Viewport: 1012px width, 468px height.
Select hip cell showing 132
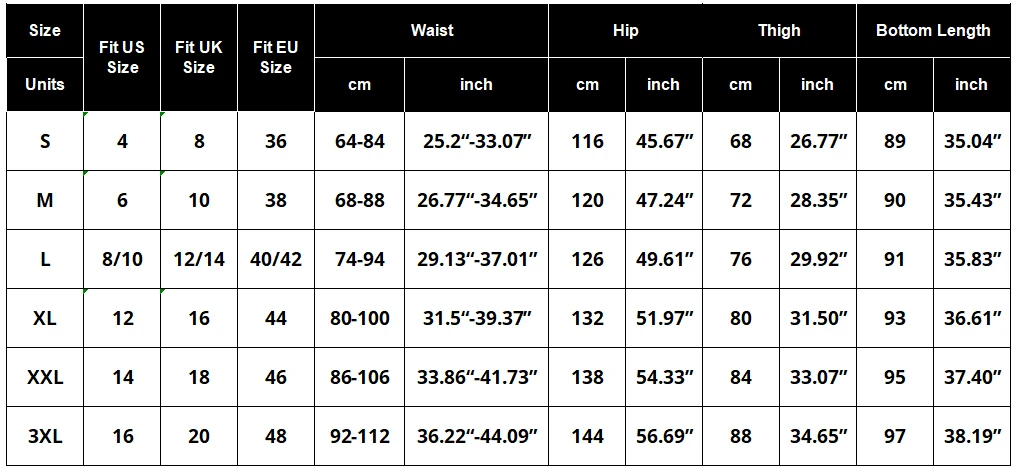pyautogui.click(x=587, y=318)
